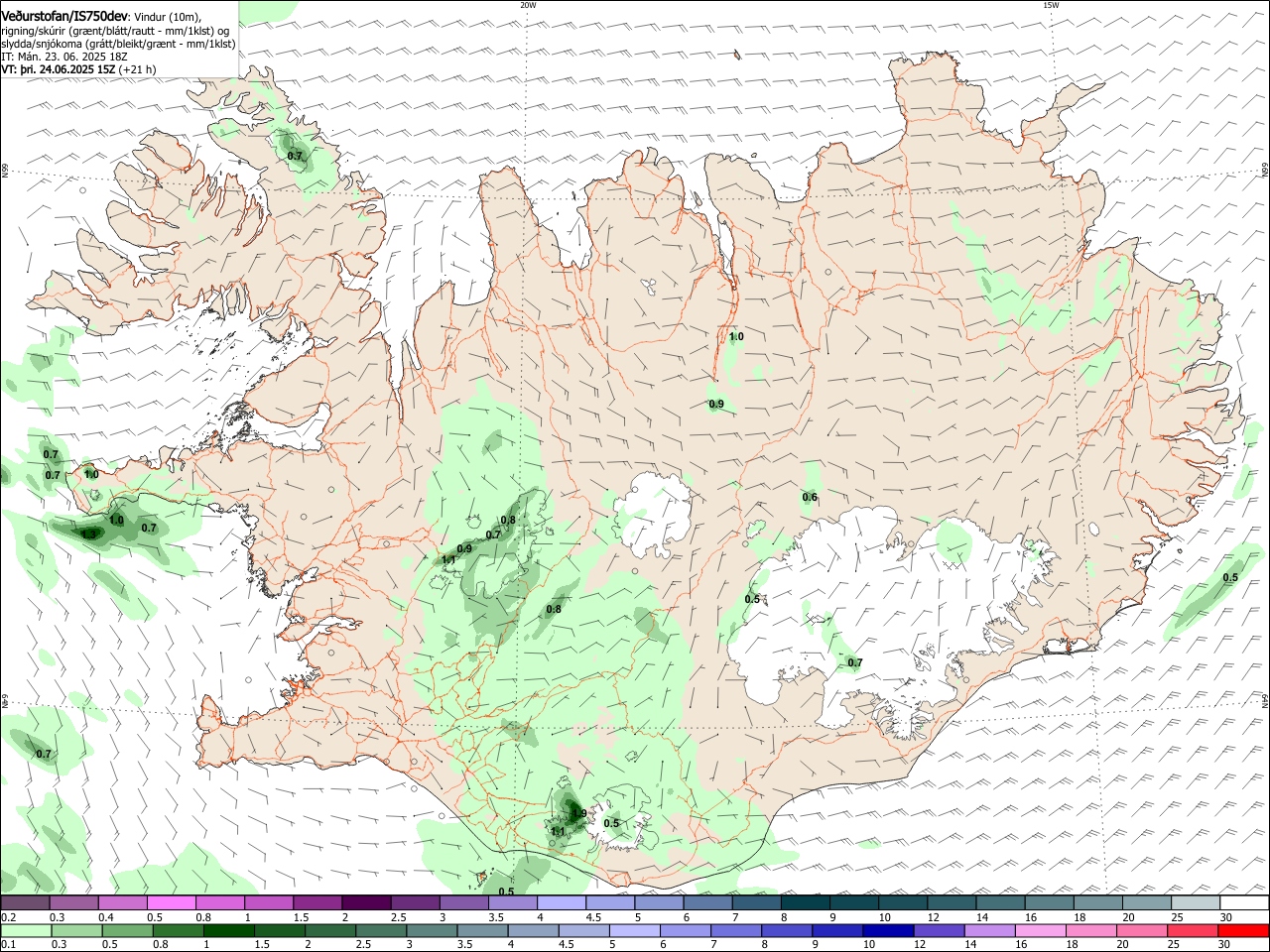Image resolution: width=1270 pixels, height=952 pixels.
Task: Click the '0.6' precipitation value in the central highlands
Action: coord(810,498)
